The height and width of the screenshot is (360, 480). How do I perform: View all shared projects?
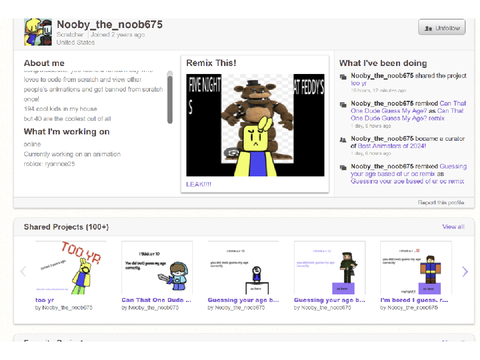tap(453, 227)
